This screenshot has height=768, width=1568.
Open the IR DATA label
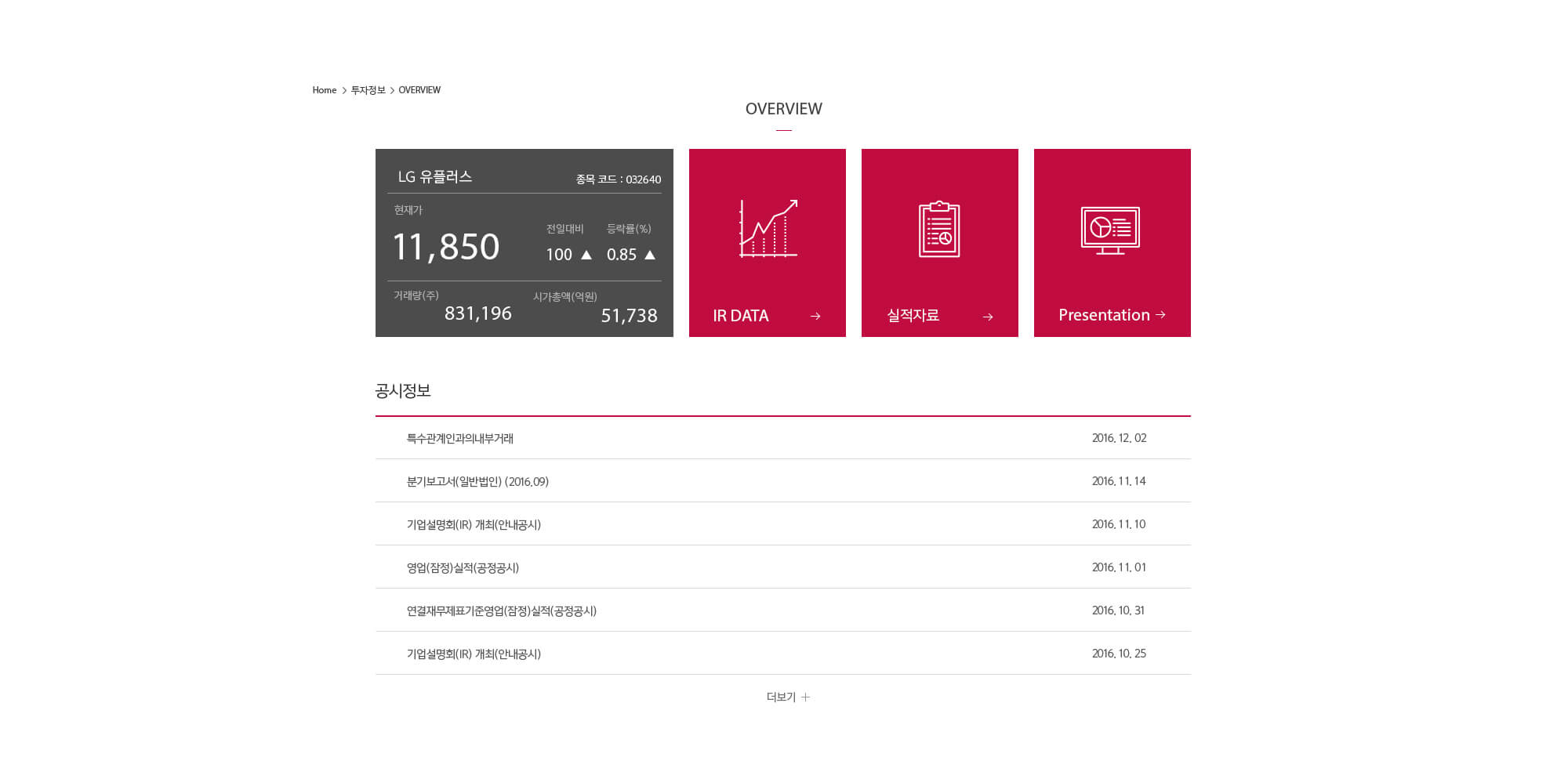(x=741, y=316)
